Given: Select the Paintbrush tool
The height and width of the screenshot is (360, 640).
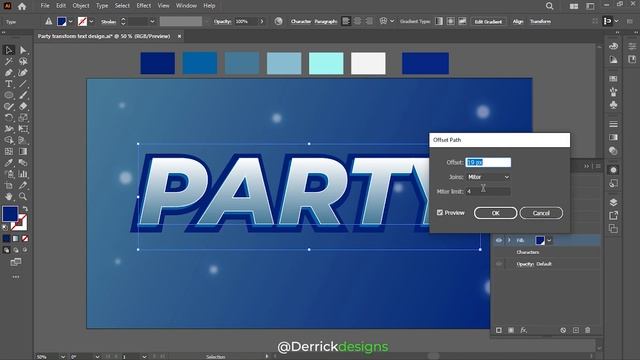Looking at the screenshot, I should 23,95.
